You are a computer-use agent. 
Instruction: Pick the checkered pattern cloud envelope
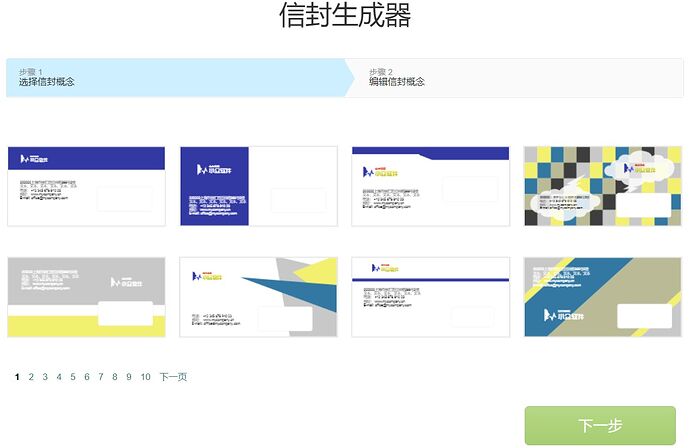click(602, 186)
